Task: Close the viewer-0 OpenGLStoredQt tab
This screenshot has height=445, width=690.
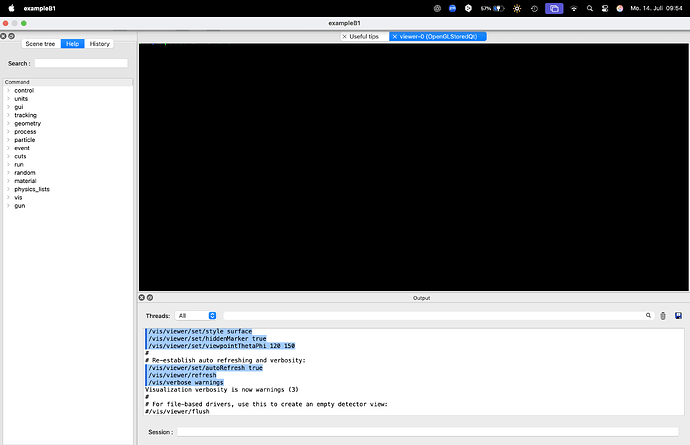Action: tap(395, 37)
